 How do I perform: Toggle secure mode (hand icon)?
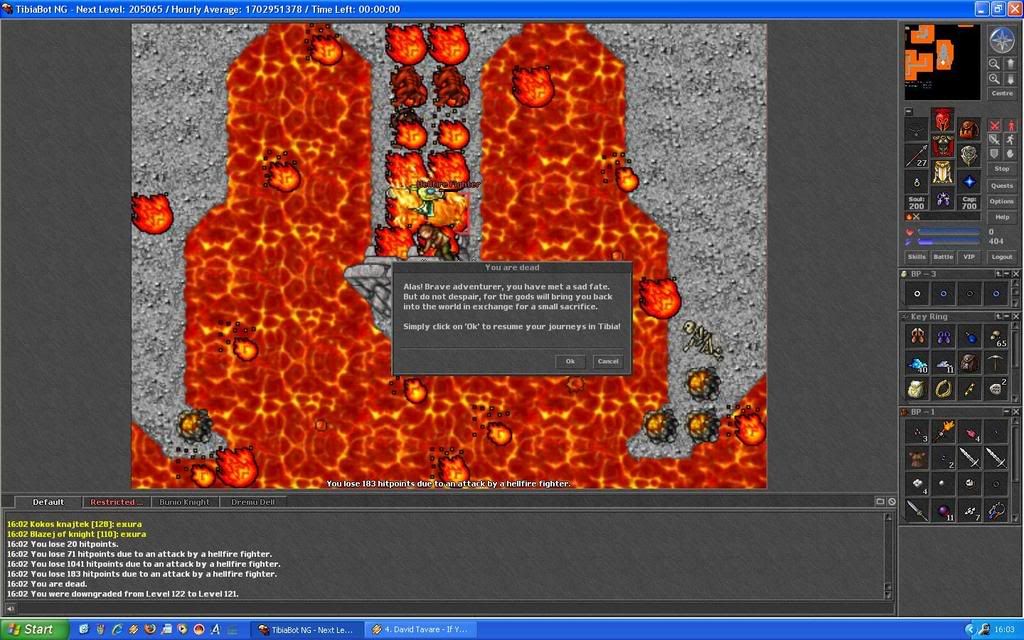(1010, 154)
